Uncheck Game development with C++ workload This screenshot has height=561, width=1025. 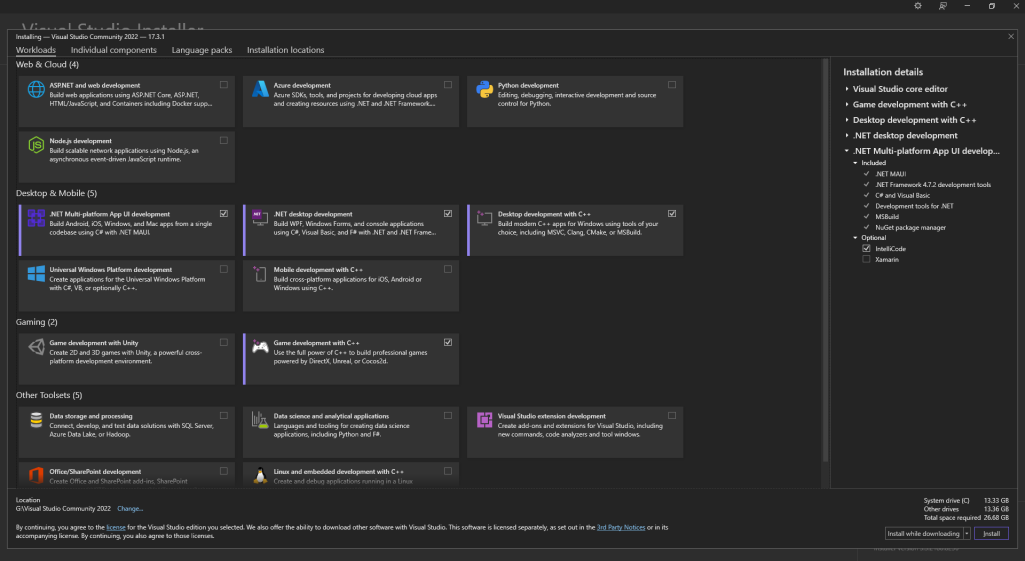[448, 342]
